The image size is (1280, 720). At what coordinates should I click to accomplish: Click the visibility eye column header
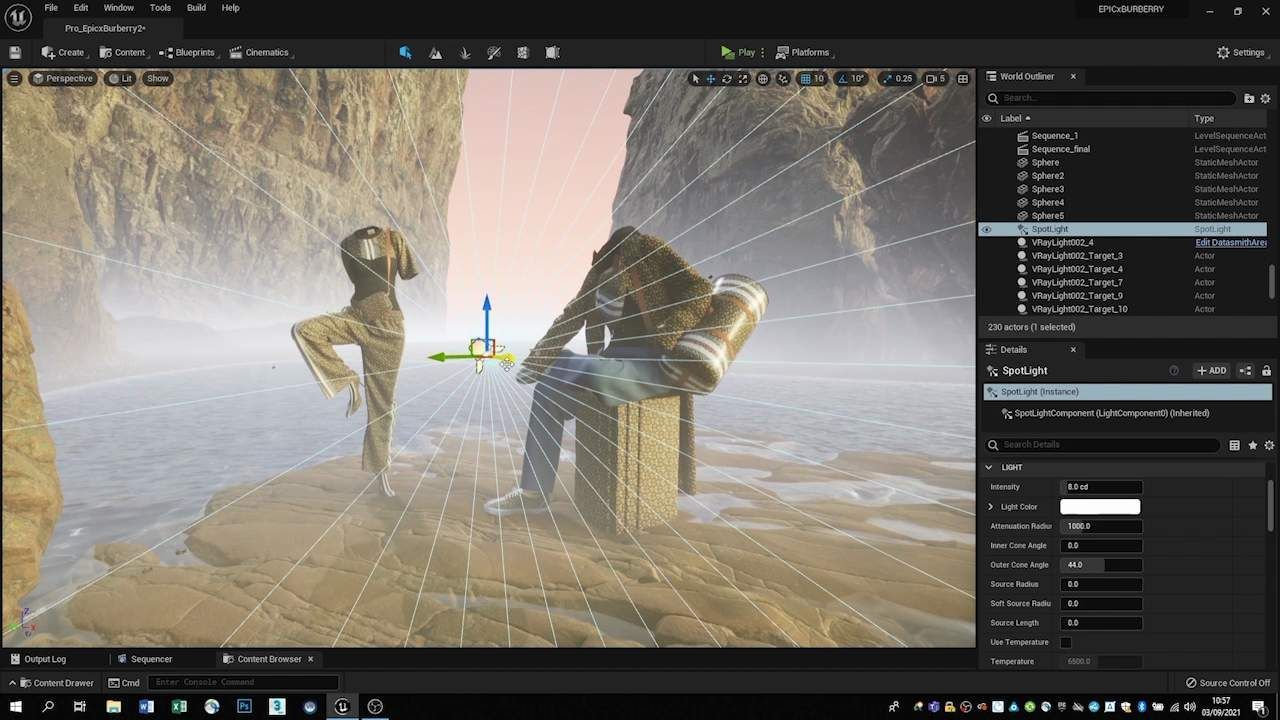tap(986, 118)
